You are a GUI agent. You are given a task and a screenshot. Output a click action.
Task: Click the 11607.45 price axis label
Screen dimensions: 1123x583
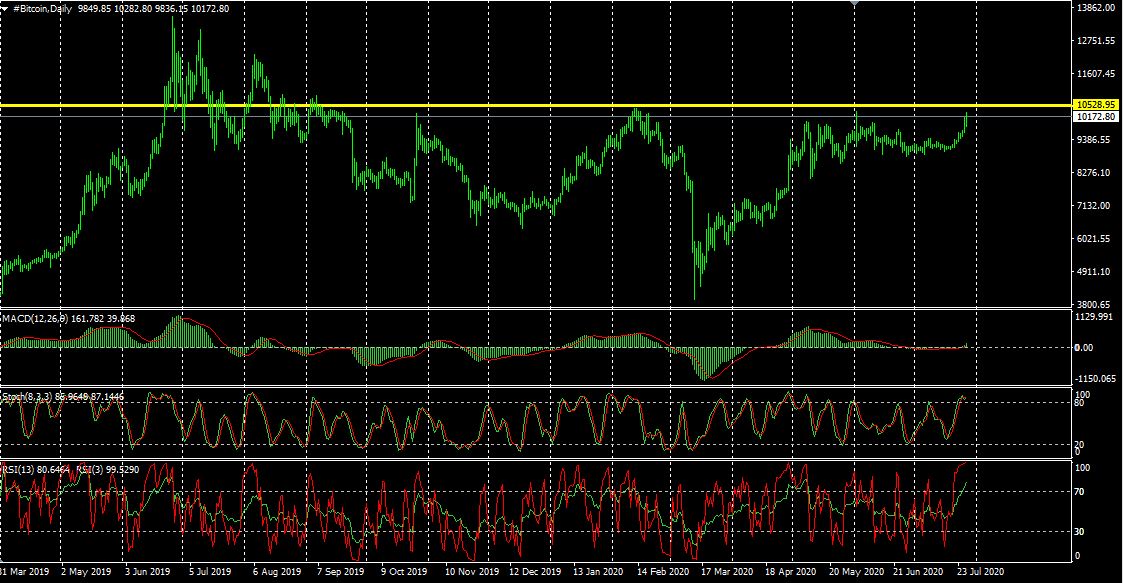[1097, 74]
